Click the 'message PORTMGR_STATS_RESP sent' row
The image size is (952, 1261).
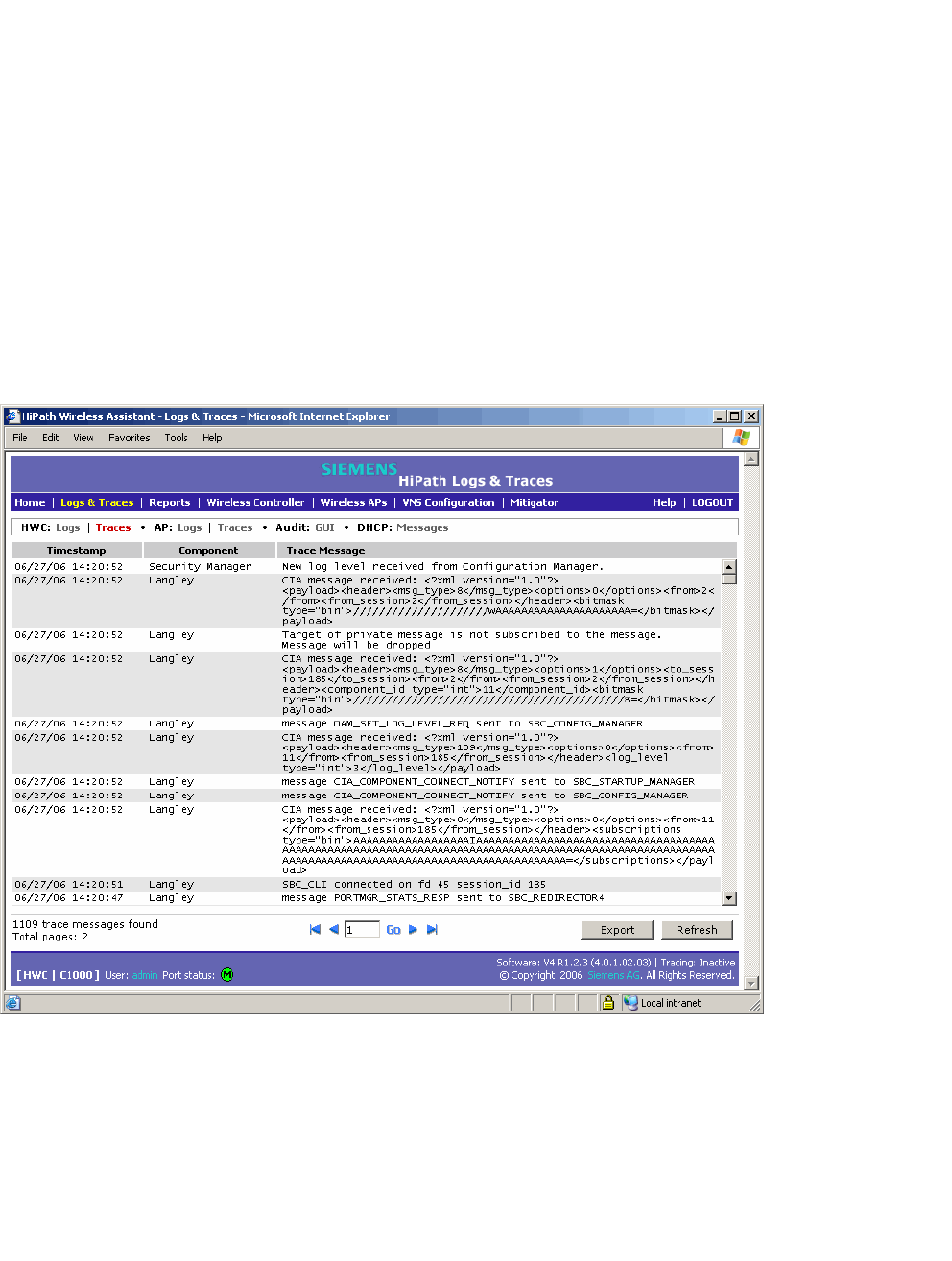click(x=442, y=898)
